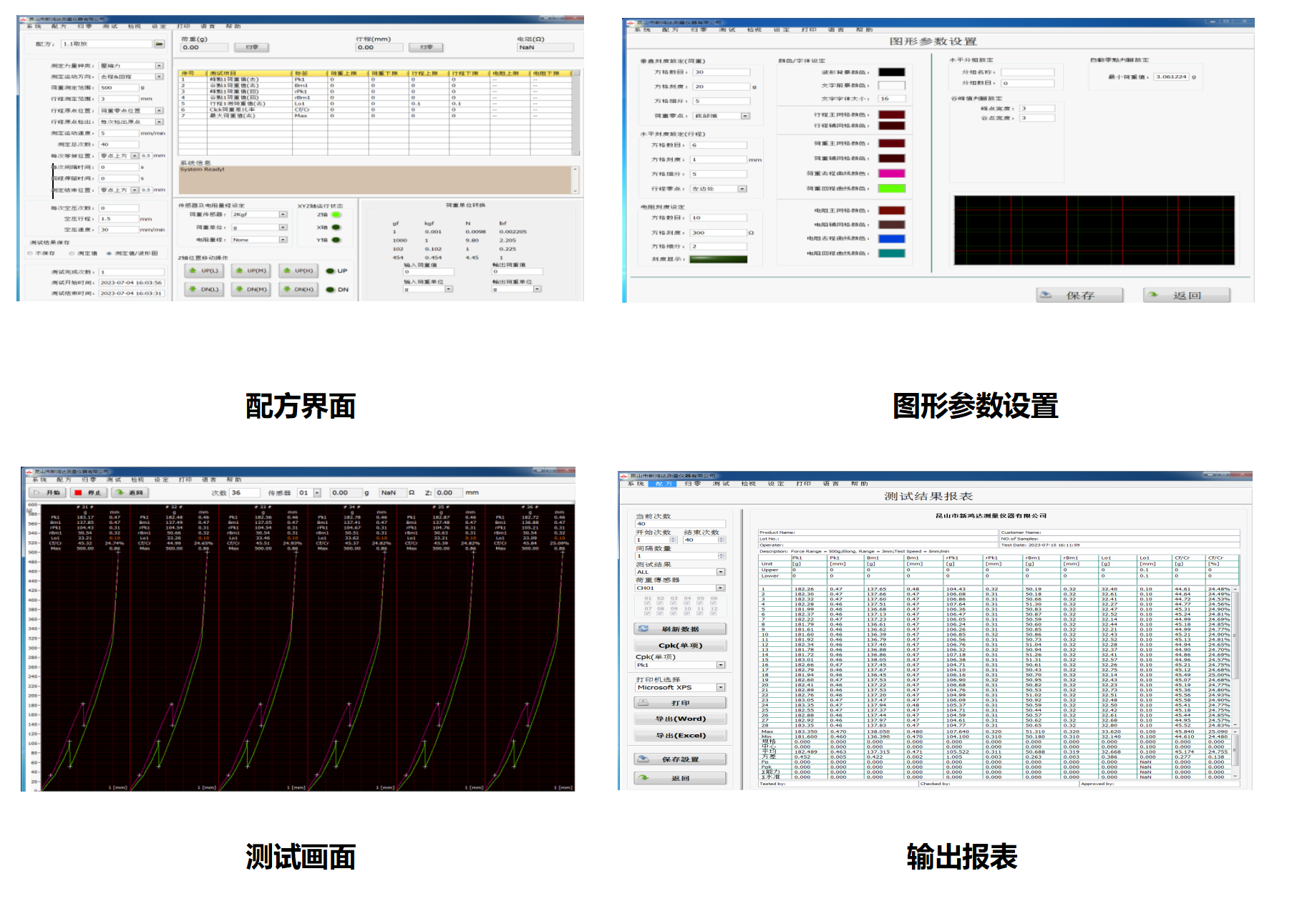This screenshot has width=1292, height=924.
Task: Select the 不保存 radio option
Action: pyautogui.click(x=30, y=253)
